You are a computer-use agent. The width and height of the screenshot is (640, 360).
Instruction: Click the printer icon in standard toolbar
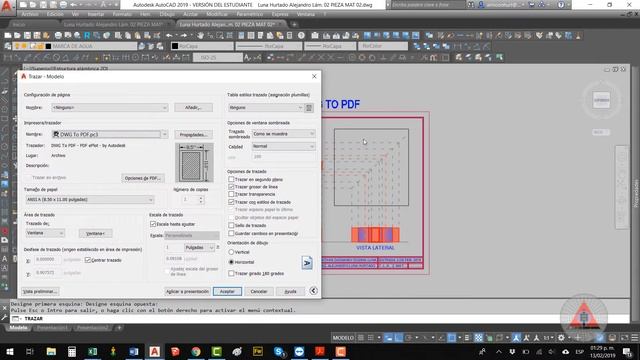coord(58,36)
